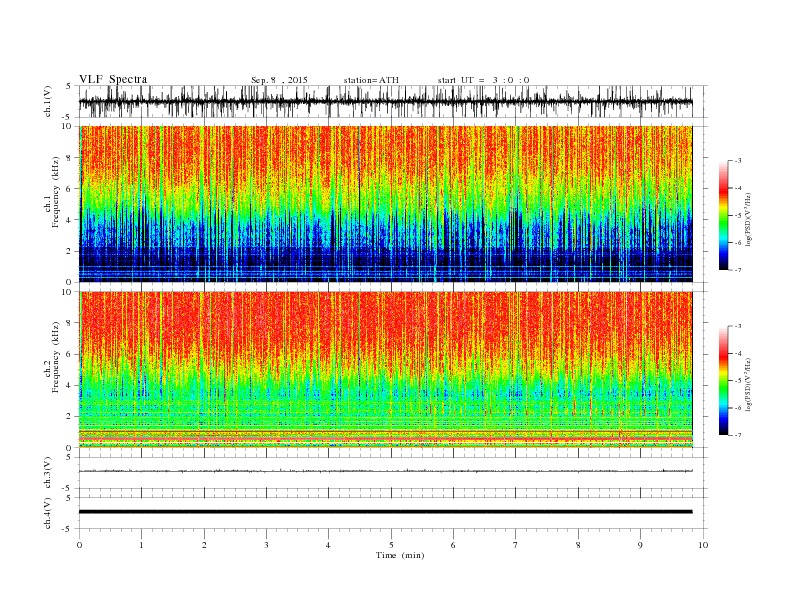Click the ch.2 color bar "log(PSD)(V²/Hz)" label

(749, 384)
